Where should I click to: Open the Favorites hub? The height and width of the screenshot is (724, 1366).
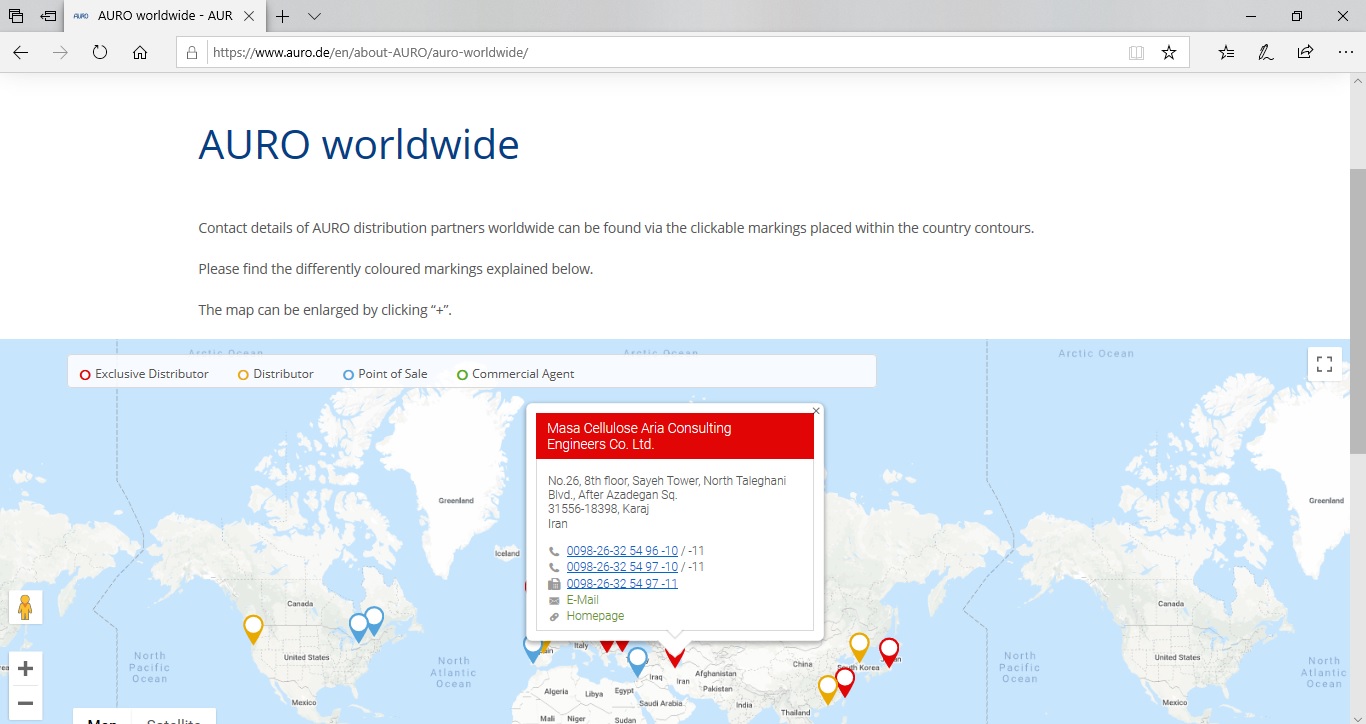coord(1227,53)
